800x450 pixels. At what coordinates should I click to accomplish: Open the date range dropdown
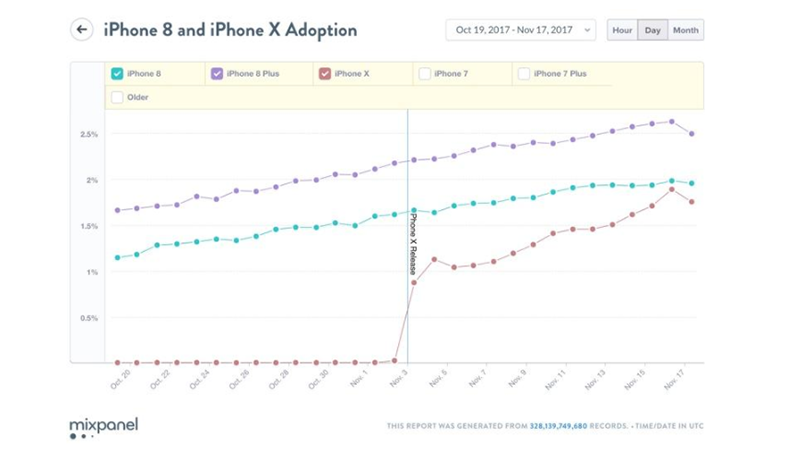[x=519, y=30]
